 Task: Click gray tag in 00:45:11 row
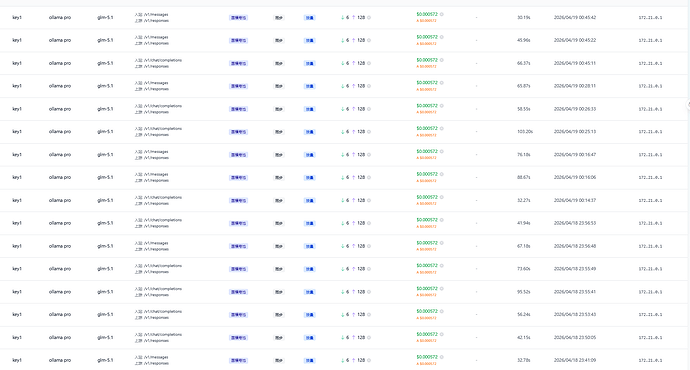pyautogui.click(x=279, y=63)
